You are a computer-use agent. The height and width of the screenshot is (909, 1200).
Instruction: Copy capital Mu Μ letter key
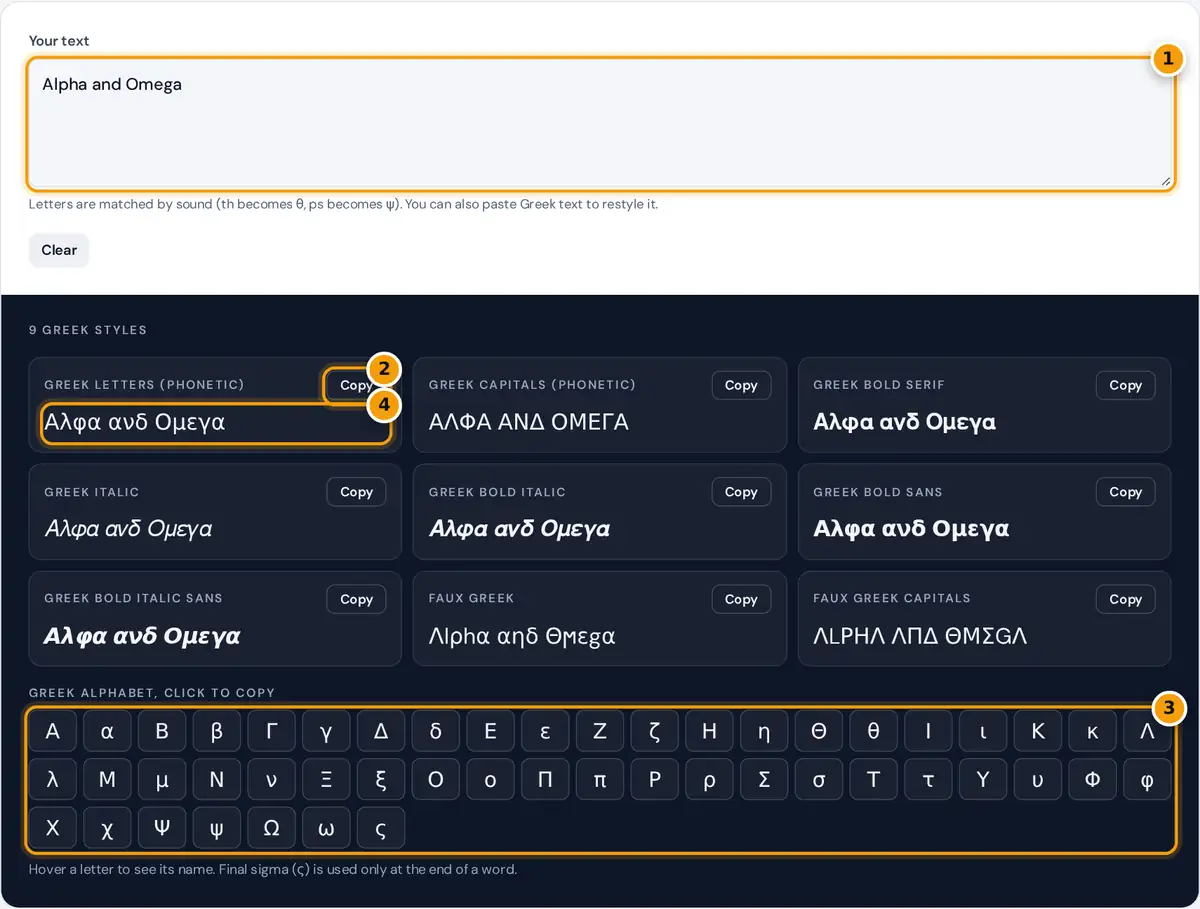click(x=107, y=780)
